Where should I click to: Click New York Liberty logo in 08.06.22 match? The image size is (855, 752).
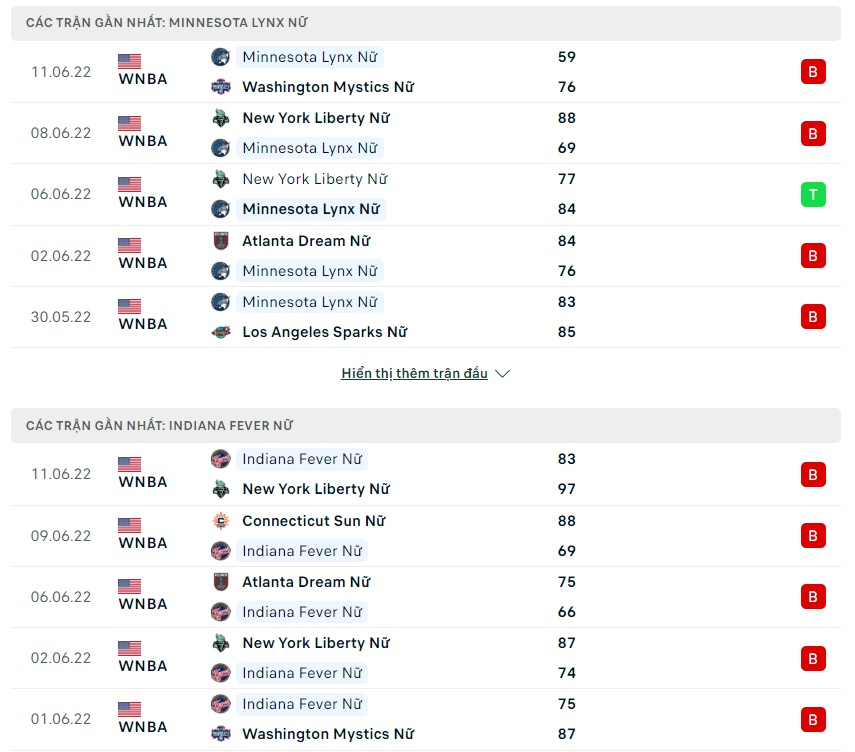click(221, 118)
